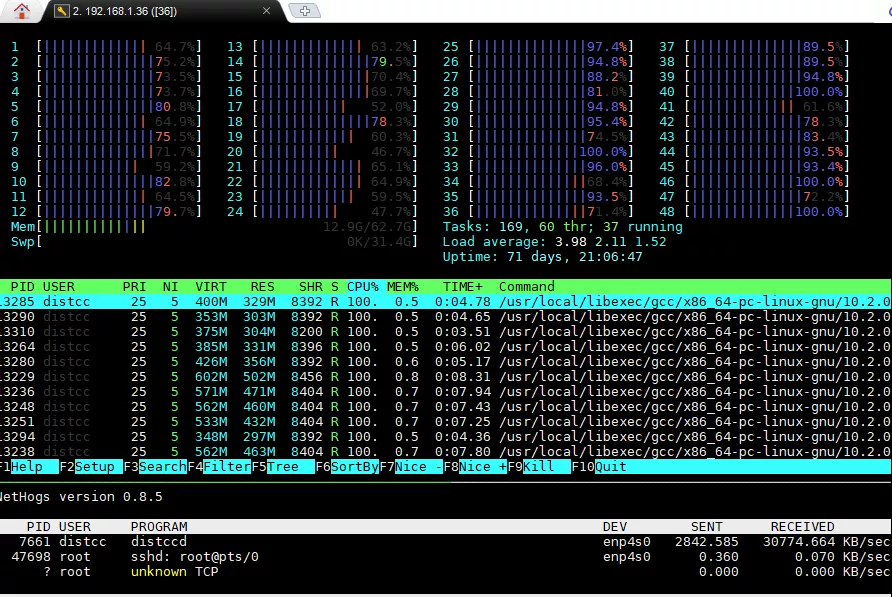Open the Filter option in htop
Image resolution: width=892 pixels, height=597 pixels.
coord(226,467)
